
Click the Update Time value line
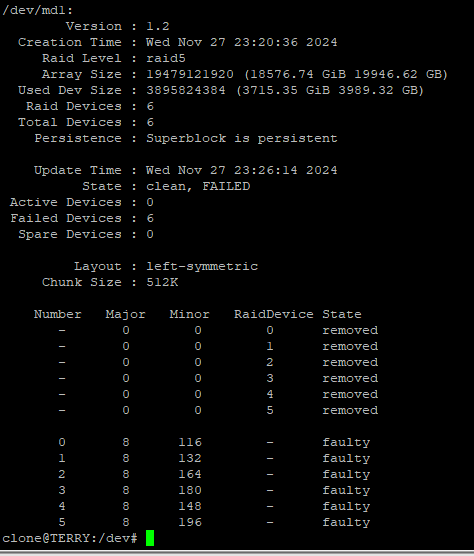(x=241, y=170)
